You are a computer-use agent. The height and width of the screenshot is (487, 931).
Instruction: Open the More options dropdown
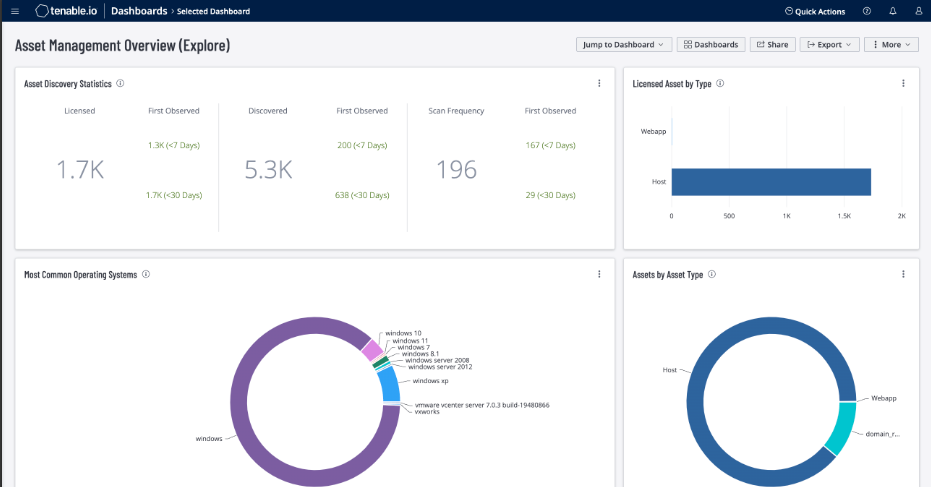(x=890, y=45)
